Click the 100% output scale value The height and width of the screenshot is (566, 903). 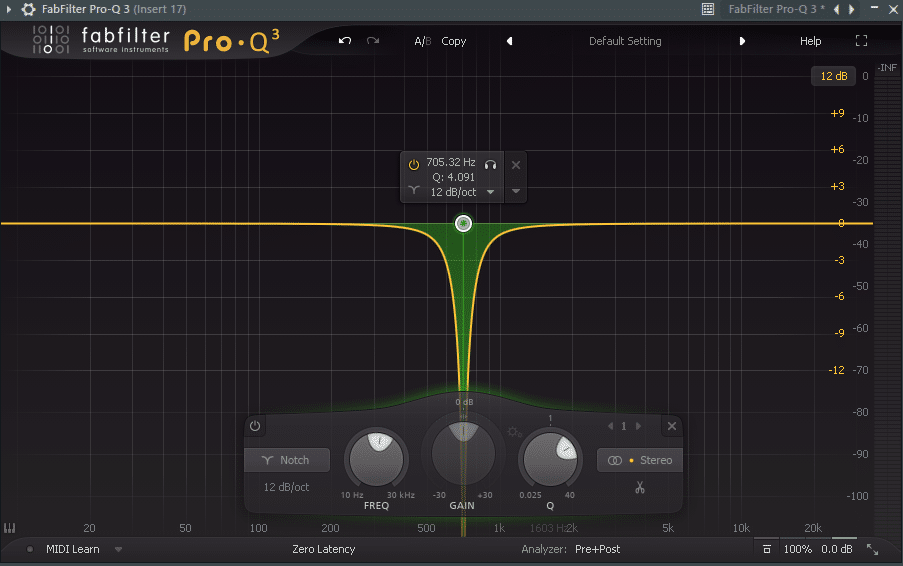pos(798,549)
